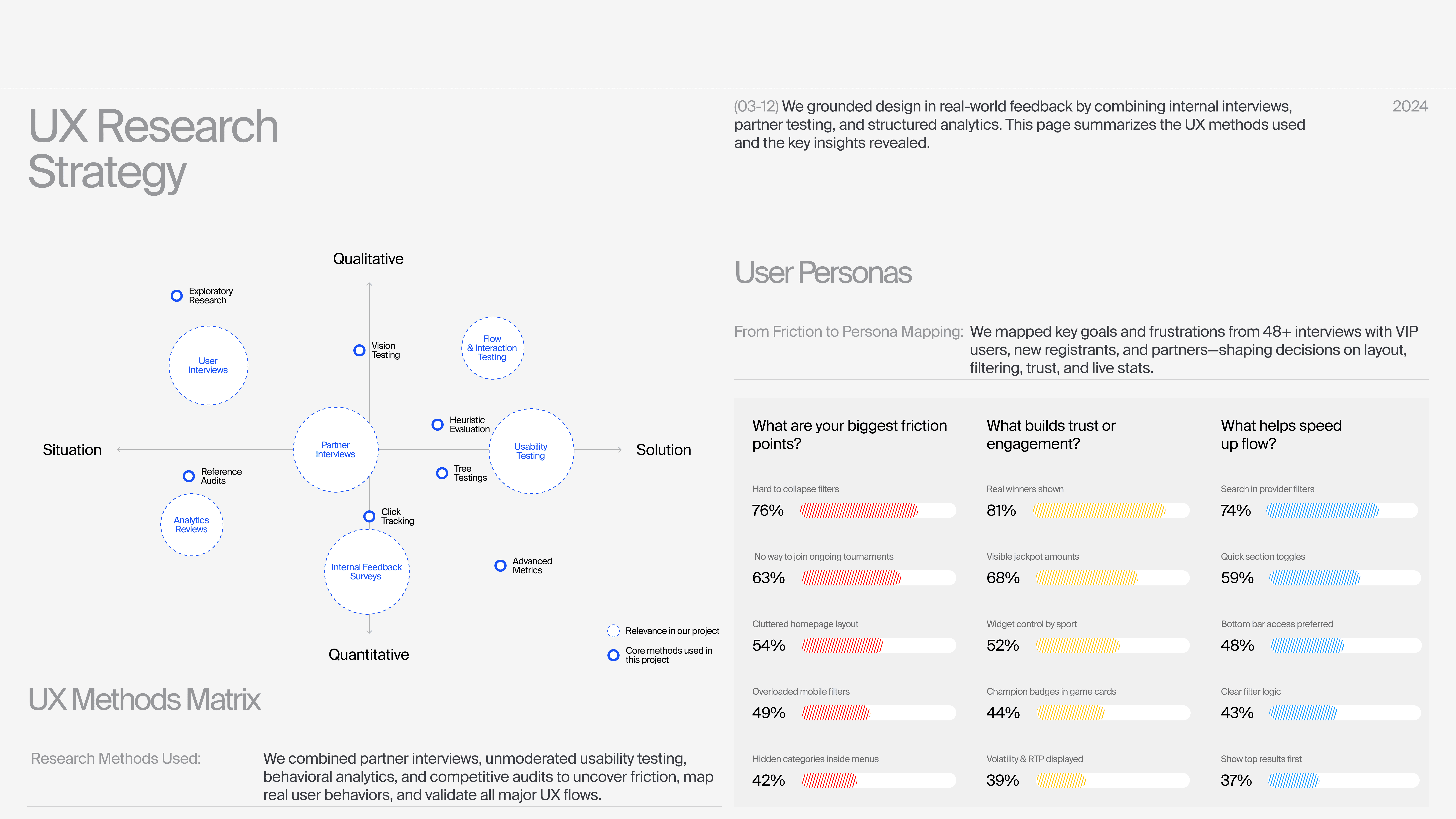Click the Tree Testings ring marker
1456x819 pixels.
pyautogui.click(x=442, y=473)
